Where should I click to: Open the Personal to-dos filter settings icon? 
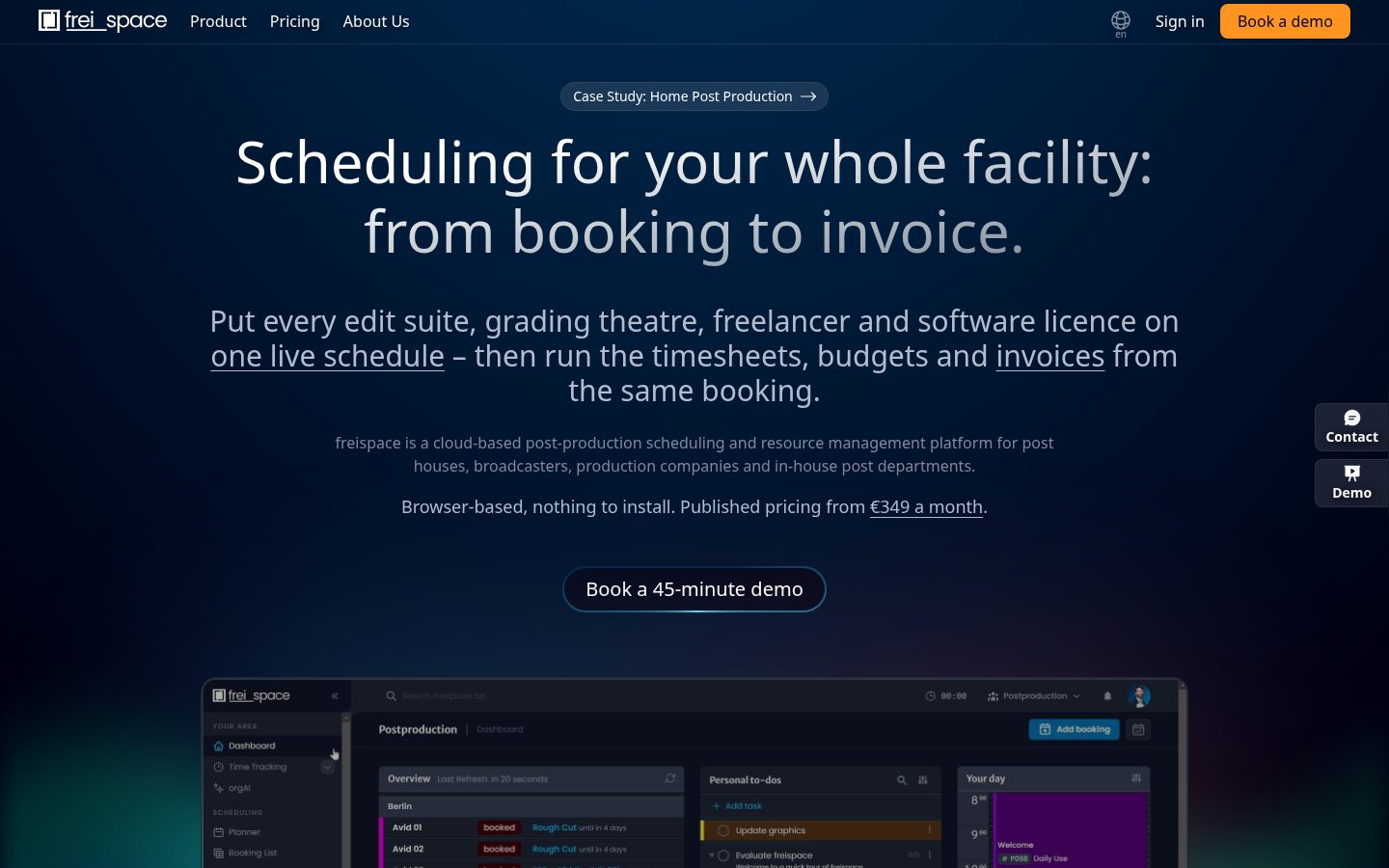click(x=923, y=779)
